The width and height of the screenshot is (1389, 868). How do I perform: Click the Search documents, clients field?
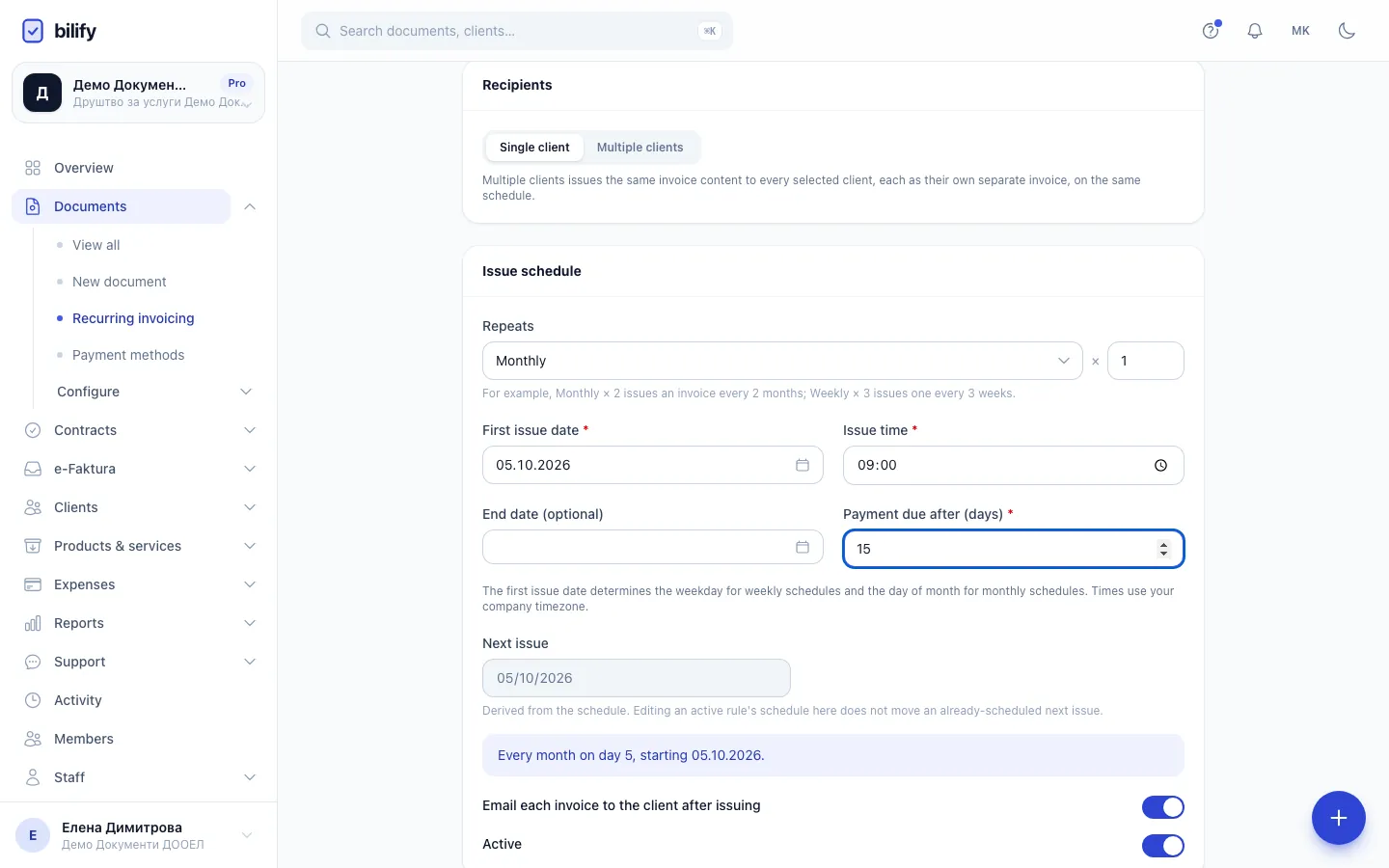click(x=517, y=31)
